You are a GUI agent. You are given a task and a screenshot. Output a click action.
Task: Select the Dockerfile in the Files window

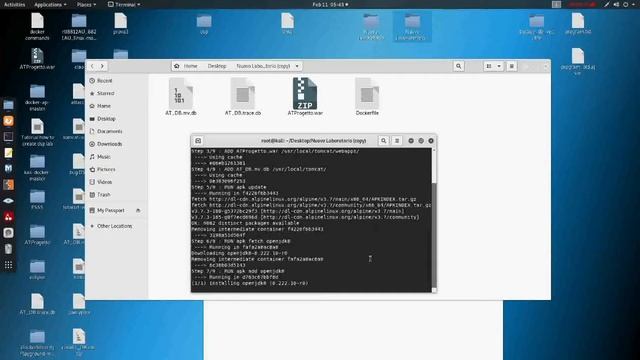point(367,97)
